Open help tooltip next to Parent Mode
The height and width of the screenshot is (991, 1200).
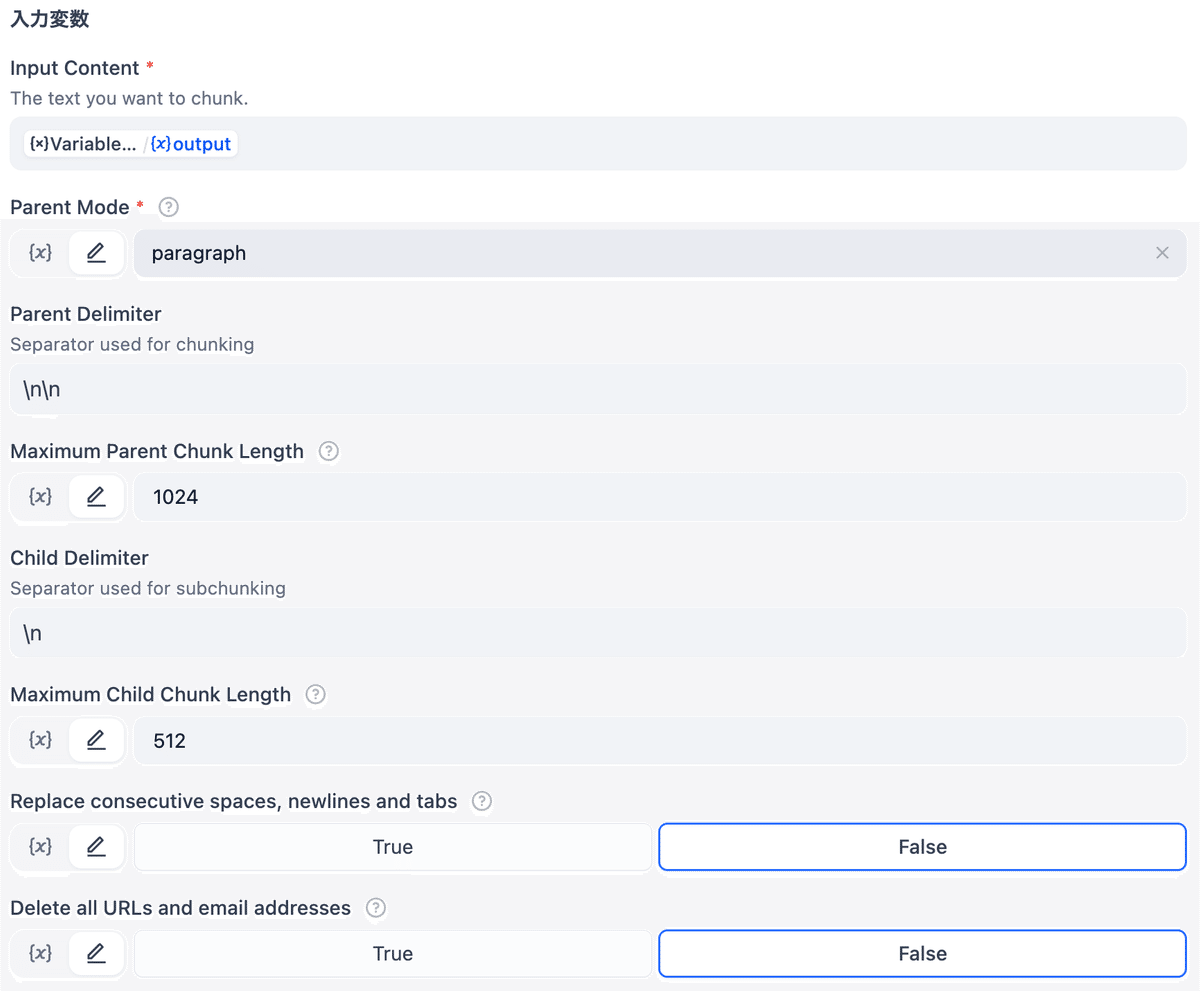(169, 207)
